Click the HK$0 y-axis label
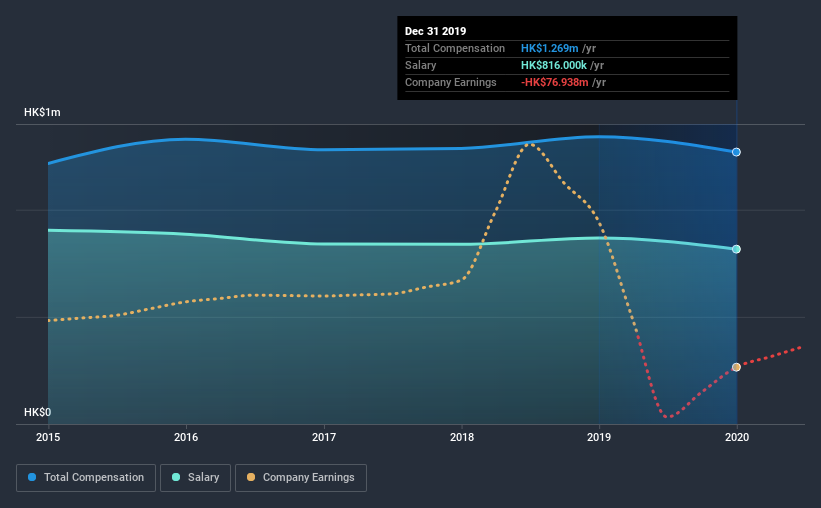Screen dimensions: 821x508 [37, 412]
